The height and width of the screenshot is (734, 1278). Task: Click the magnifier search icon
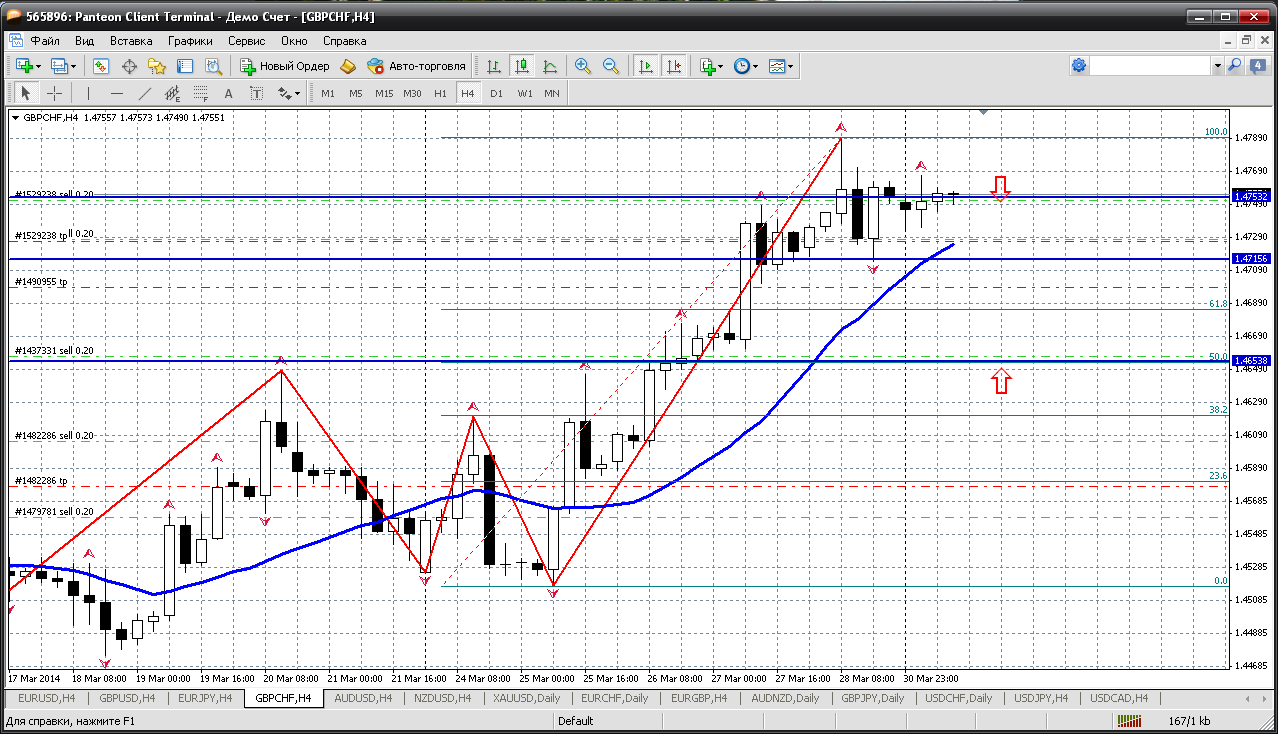click(1235, 65)
